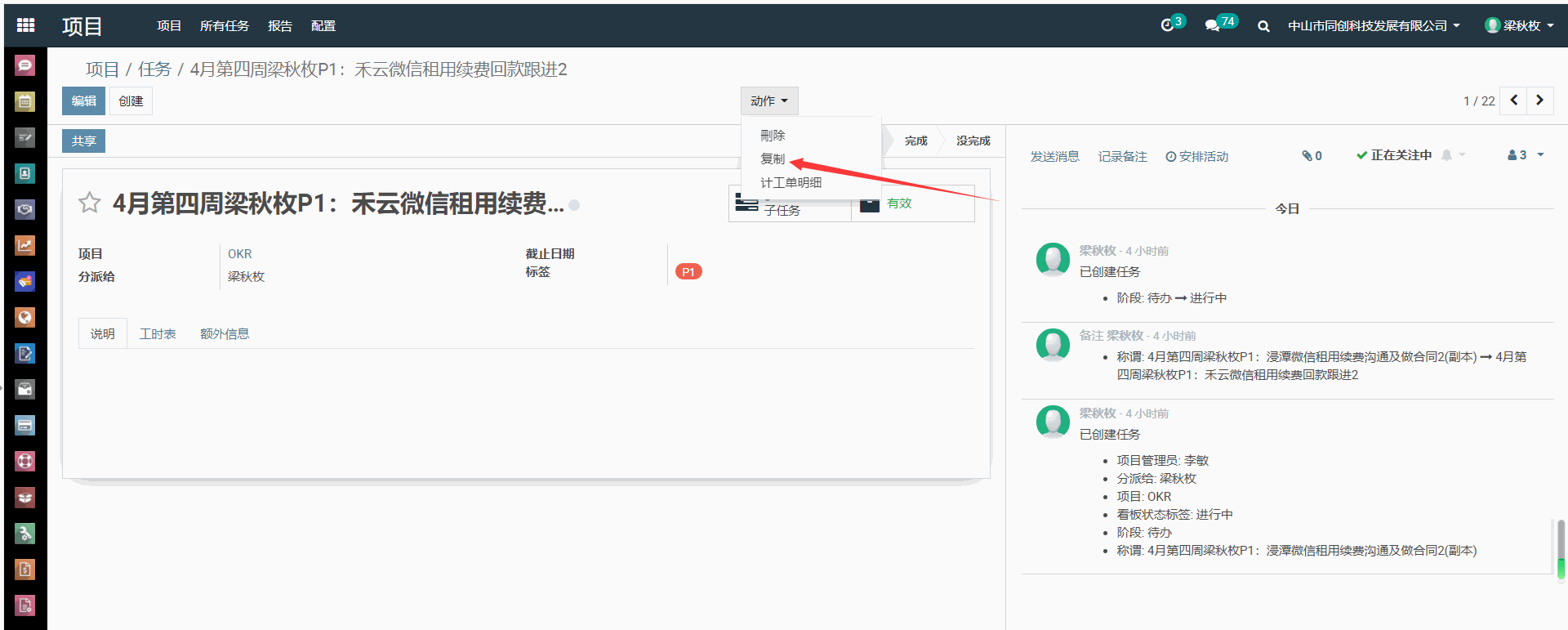Screen dimensions: 1568x630
Task: Switch to the 工时表 tab
Action: click(158, 333)
